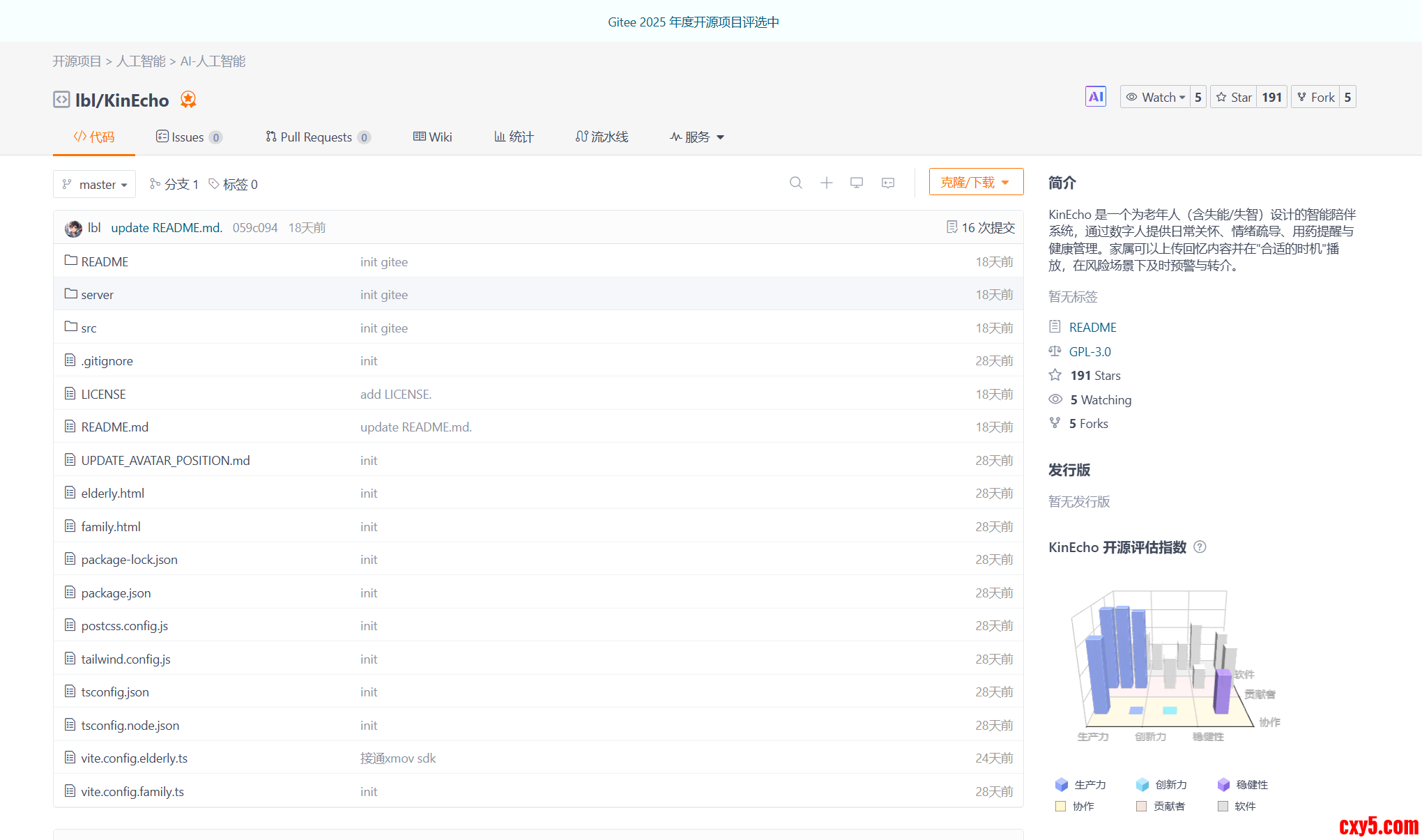Open the Pull Requests tab
Viewport: 1422px width, 840px height.
coord(317,137)
